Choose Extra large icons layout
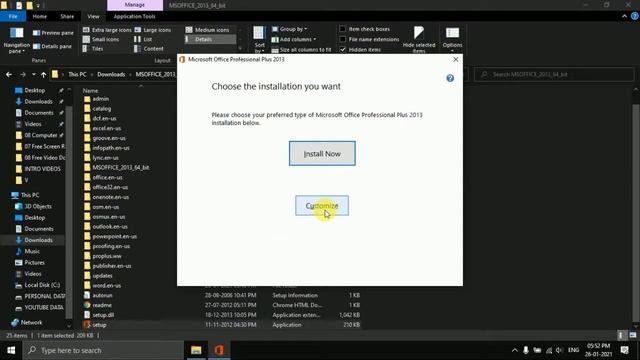The width and height of the screenshot is (640, 360). (107, 30)
